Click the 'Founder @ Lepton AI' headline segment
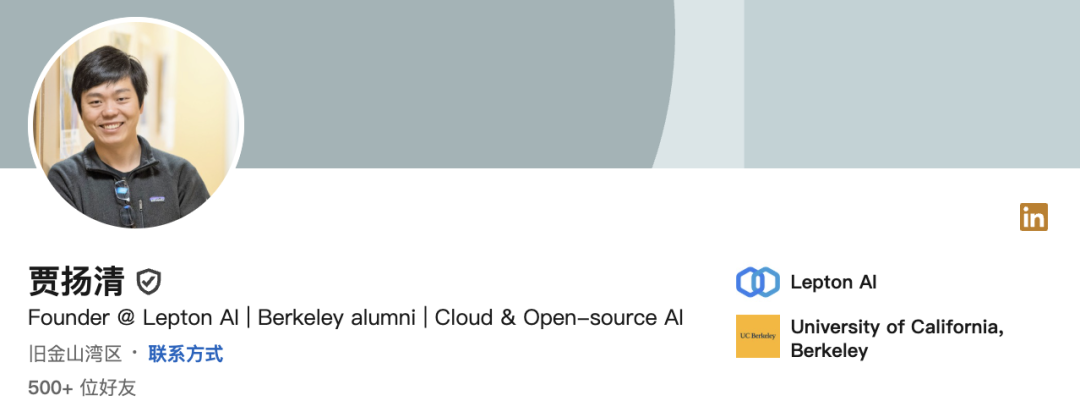Screen dimensions: 1080x401 tap(134, 318)
